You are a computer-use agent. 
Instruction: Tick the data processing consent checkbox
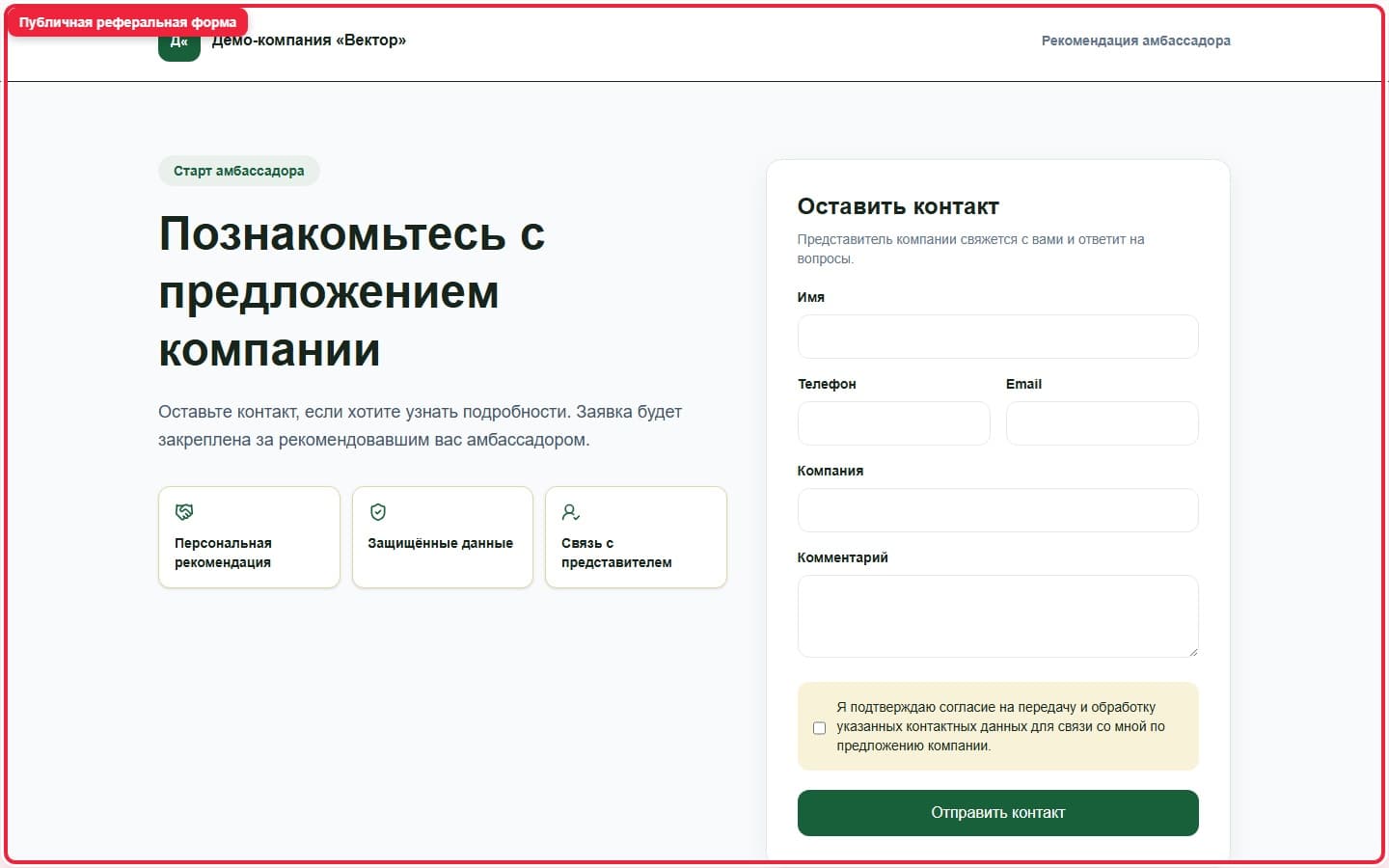820,728
